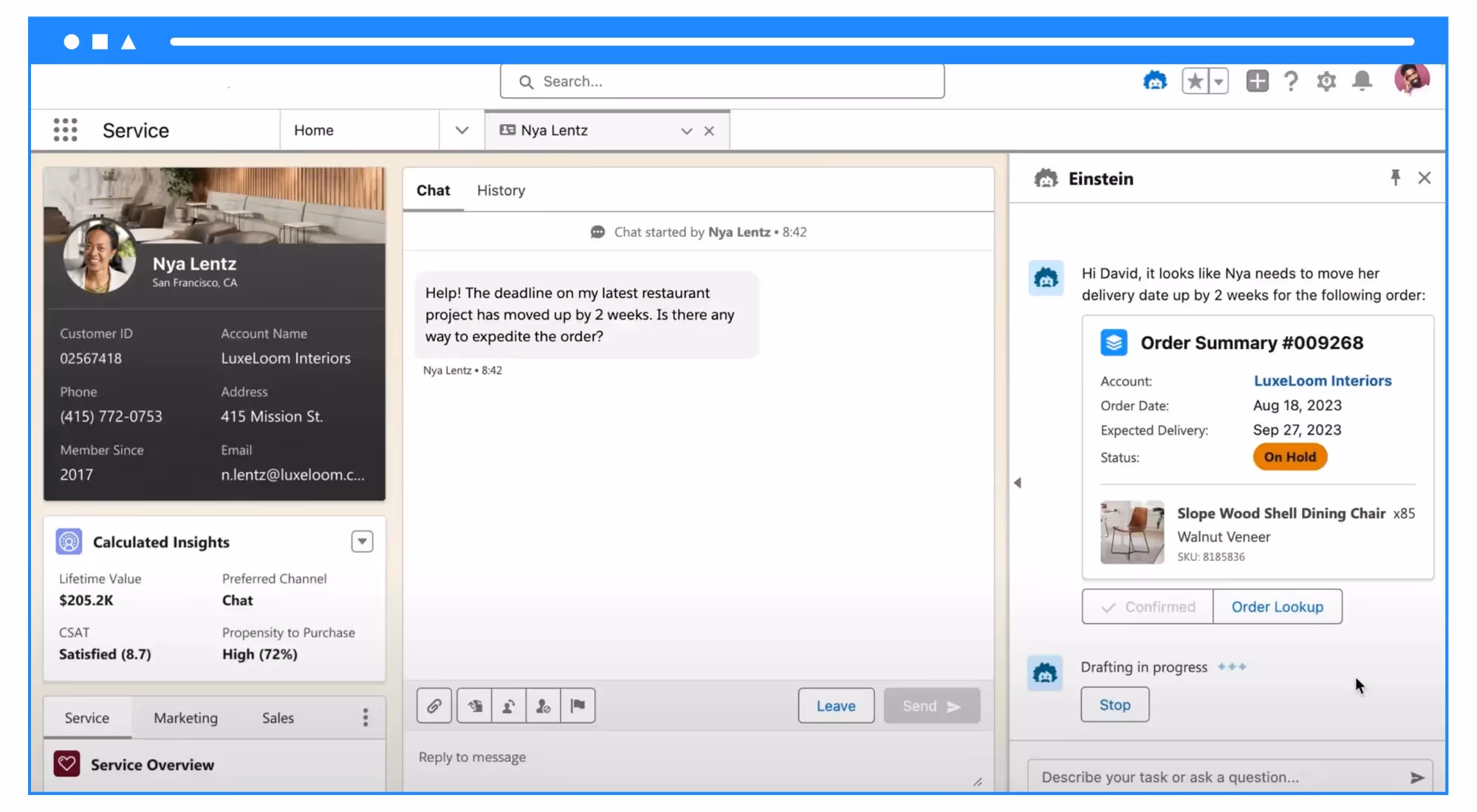The height and width of the screenshot is (812, 1477).
Task: Click the Search field
Action: (722, 81)
